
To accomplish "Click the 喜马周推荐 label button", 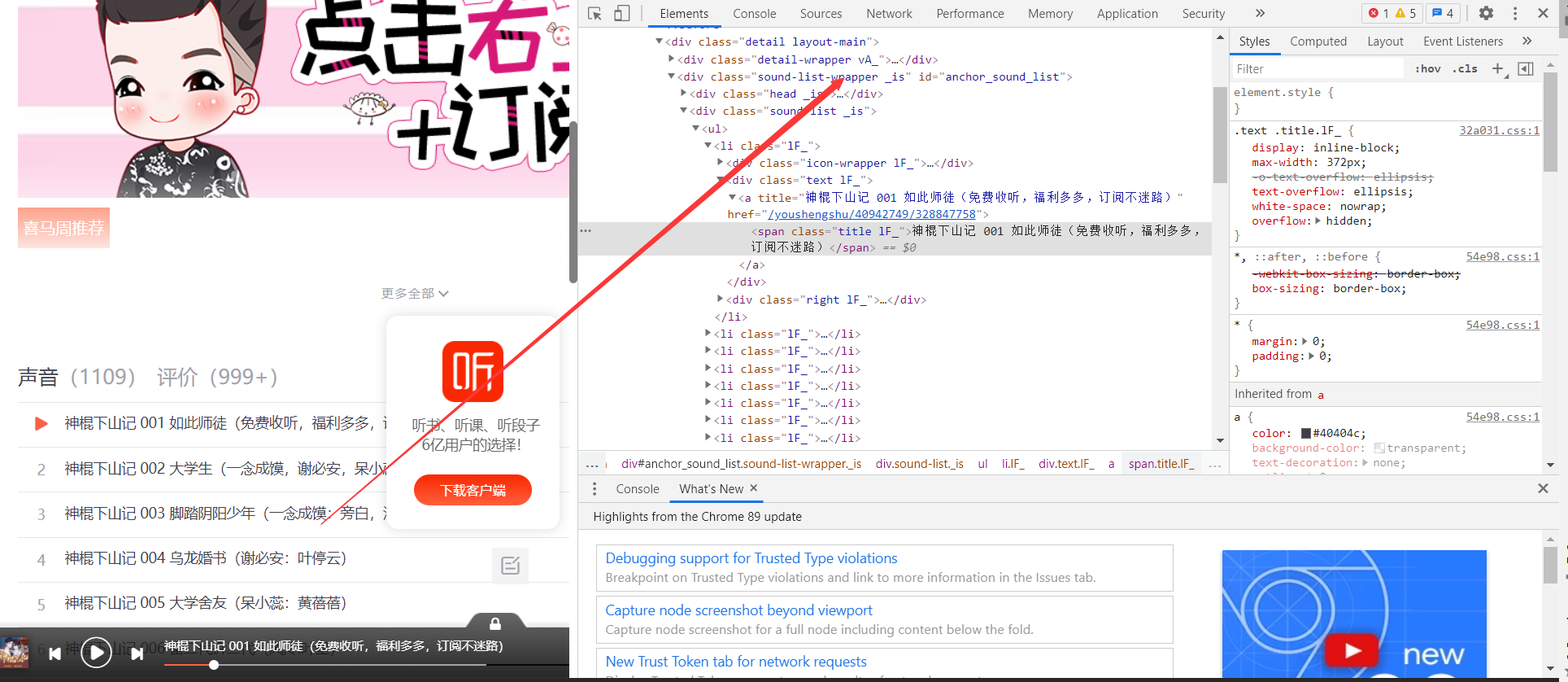I will coord(63,228).
